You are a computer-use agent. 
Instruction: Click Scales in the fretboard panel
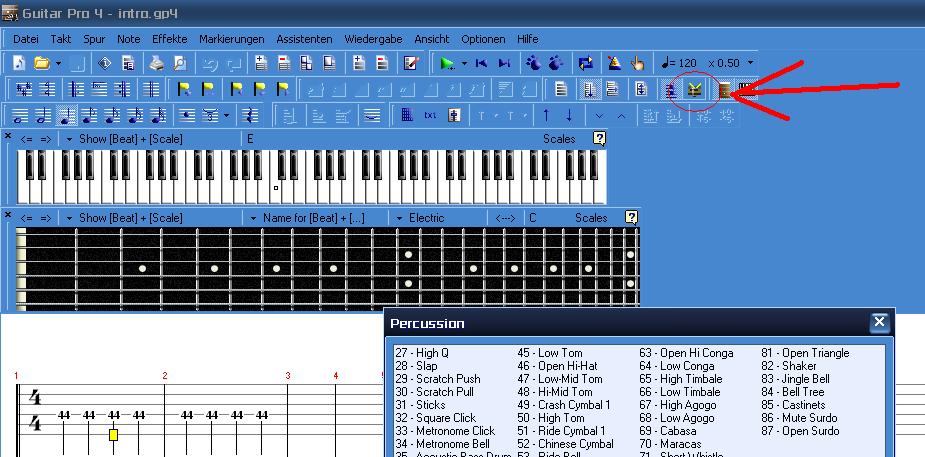point(591,218)
